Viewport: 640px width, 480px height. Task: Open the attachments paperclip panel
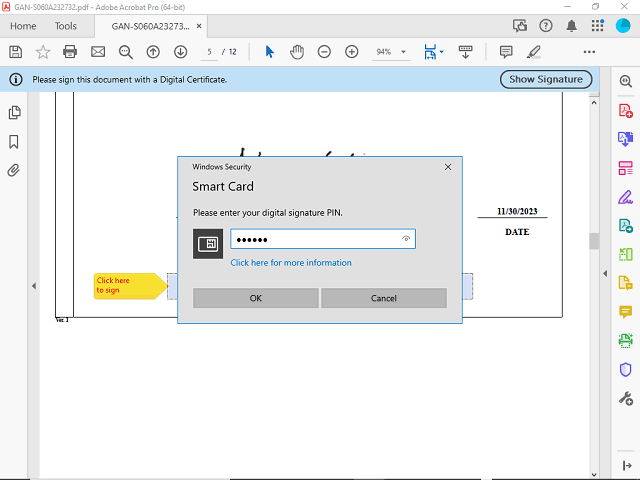13,170
